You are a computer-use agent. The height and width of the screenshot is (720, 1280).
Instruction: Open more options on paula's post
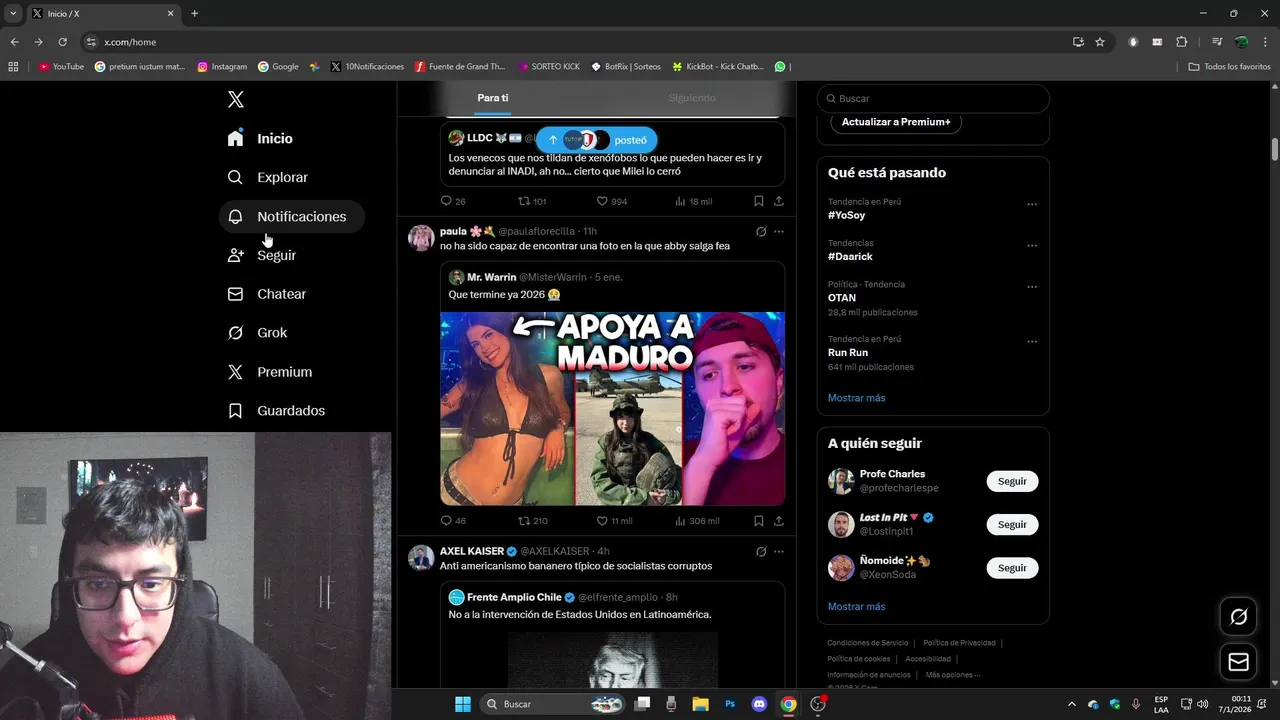tap(779, 232)
